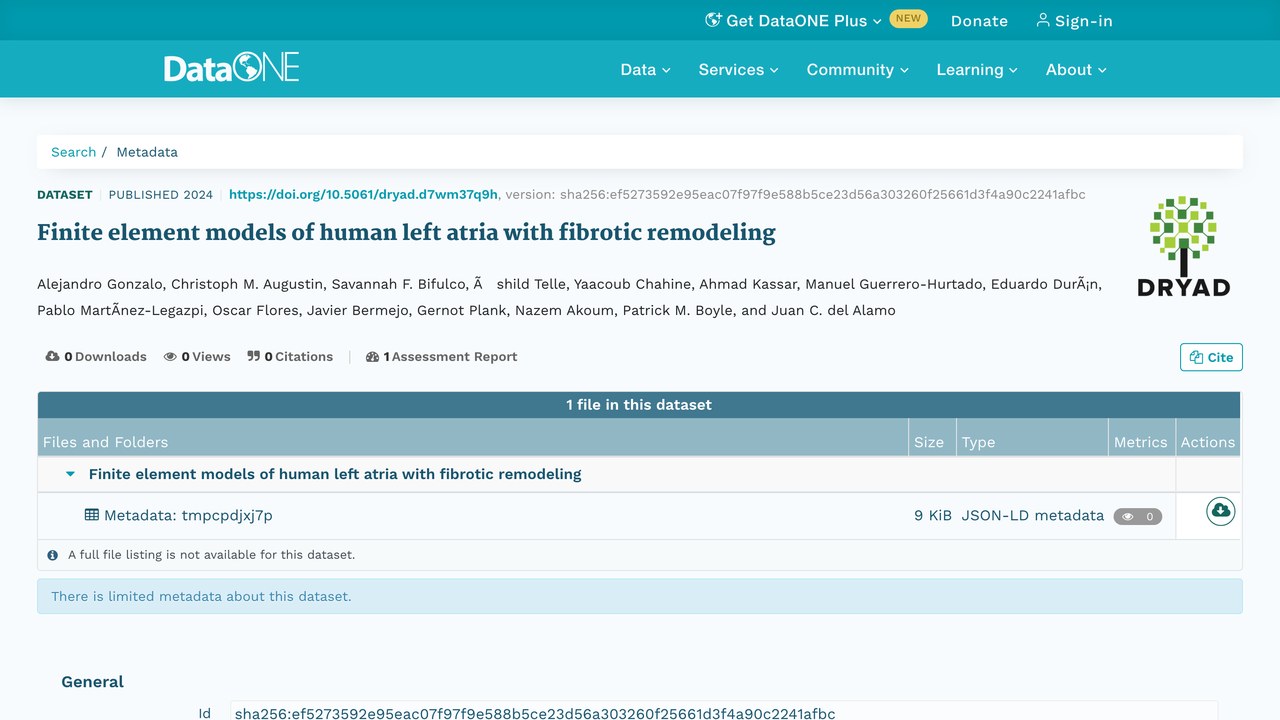The height and width of the screenshot is (720, 1280).
Task: Click the '1 file in this dataset' banner
Action: (639, 405)
